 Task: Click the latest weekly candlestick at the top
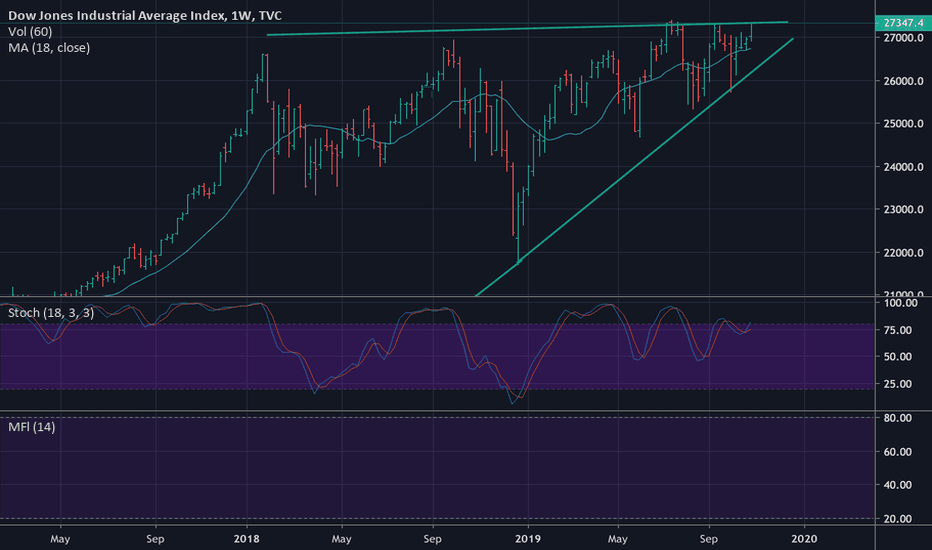(x=752, y=32)
